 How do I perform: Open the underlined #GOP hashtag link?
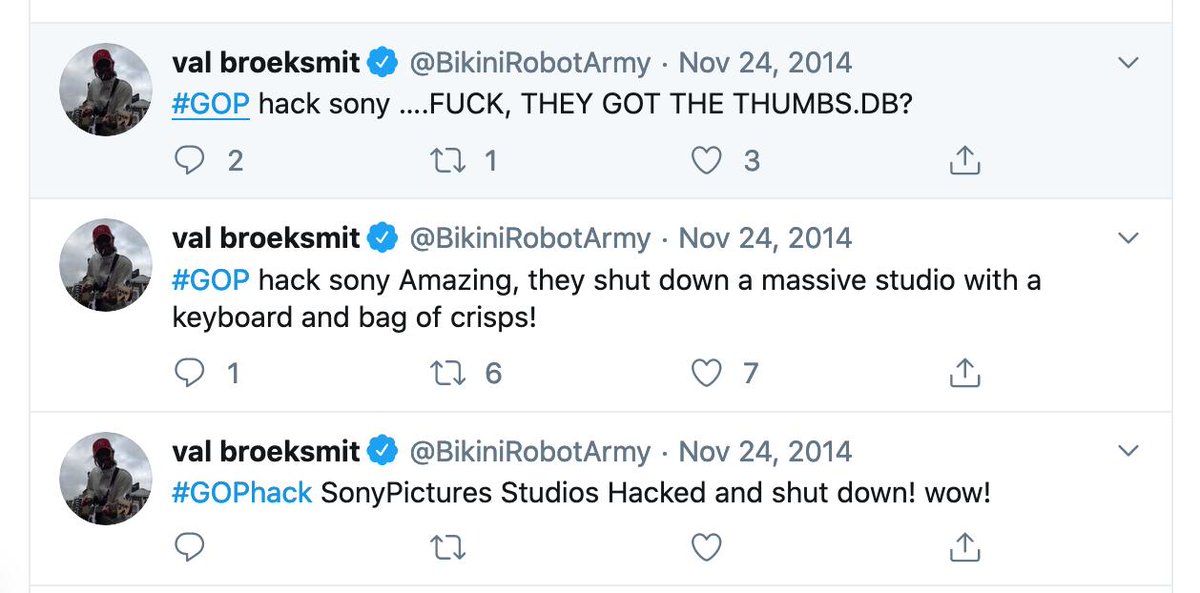(210, 104)
